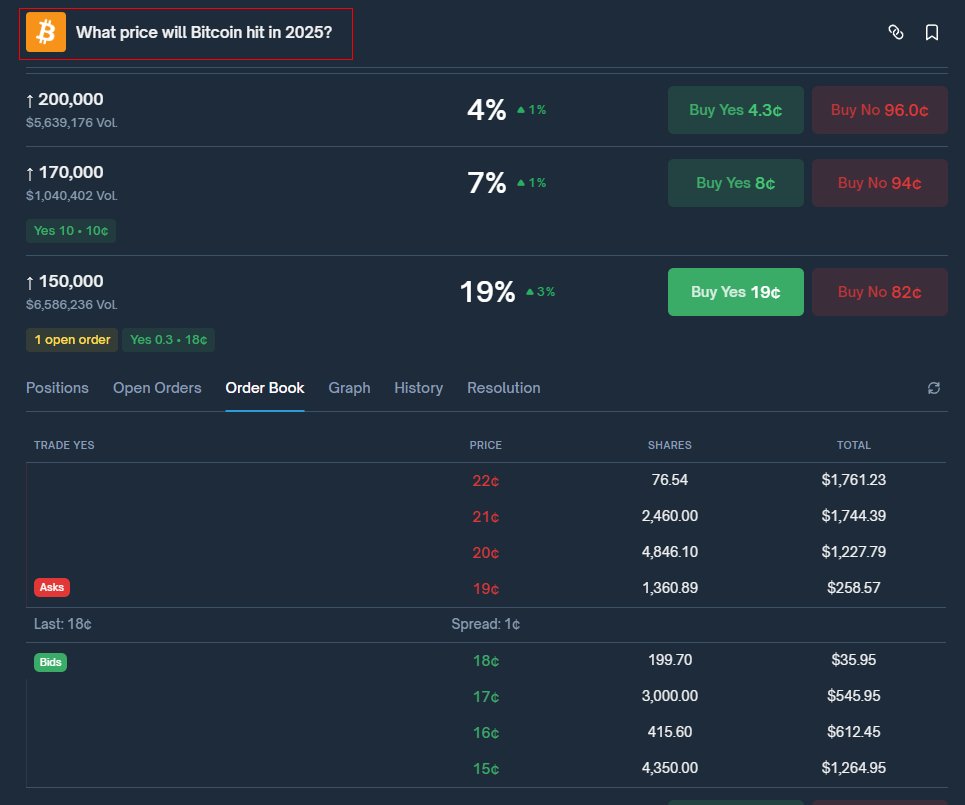Select the Order Book tab

click(265, 388)
